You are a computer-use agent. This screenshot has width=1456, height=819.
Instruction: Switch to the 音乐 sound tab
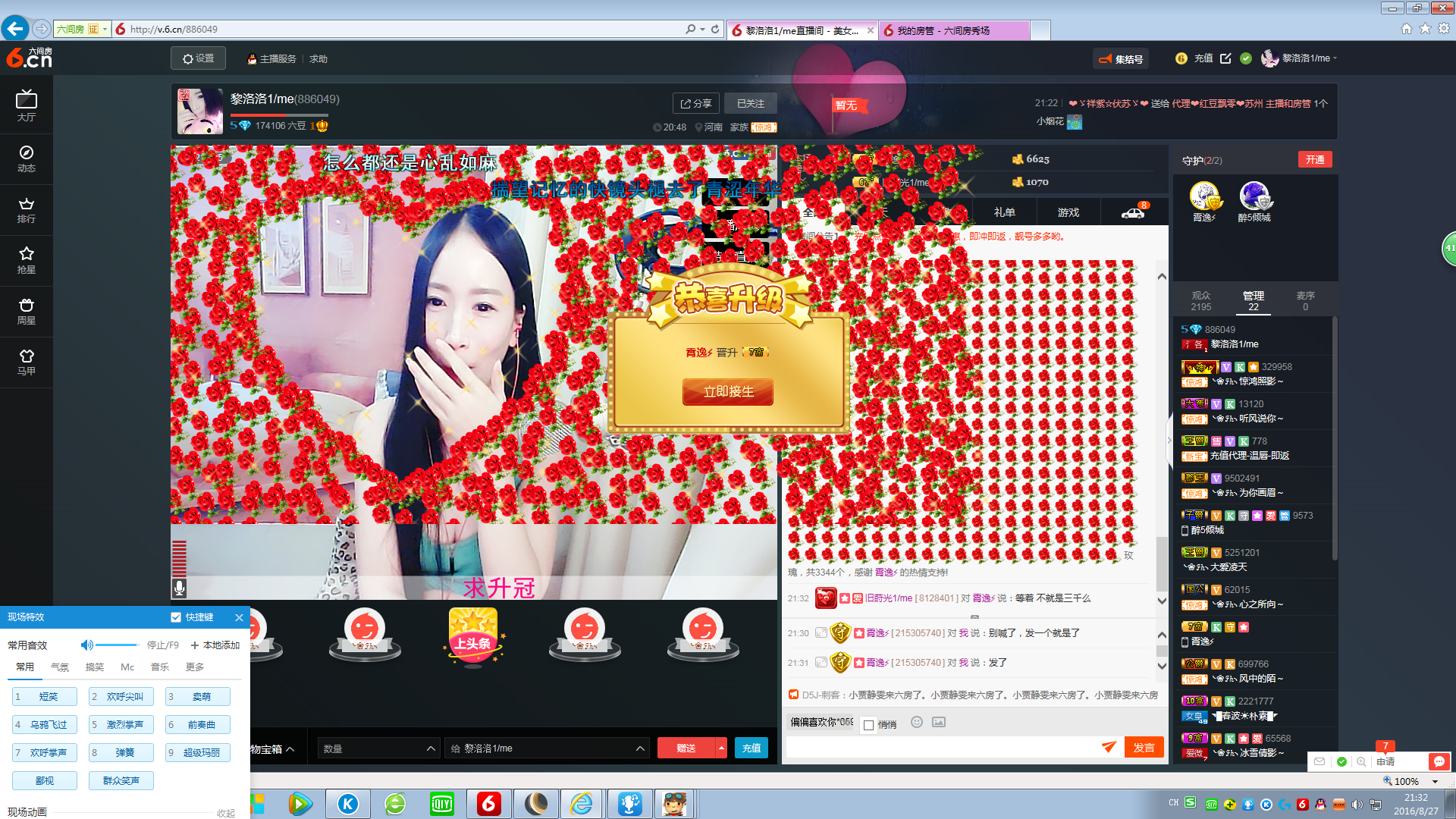[160, 667]
